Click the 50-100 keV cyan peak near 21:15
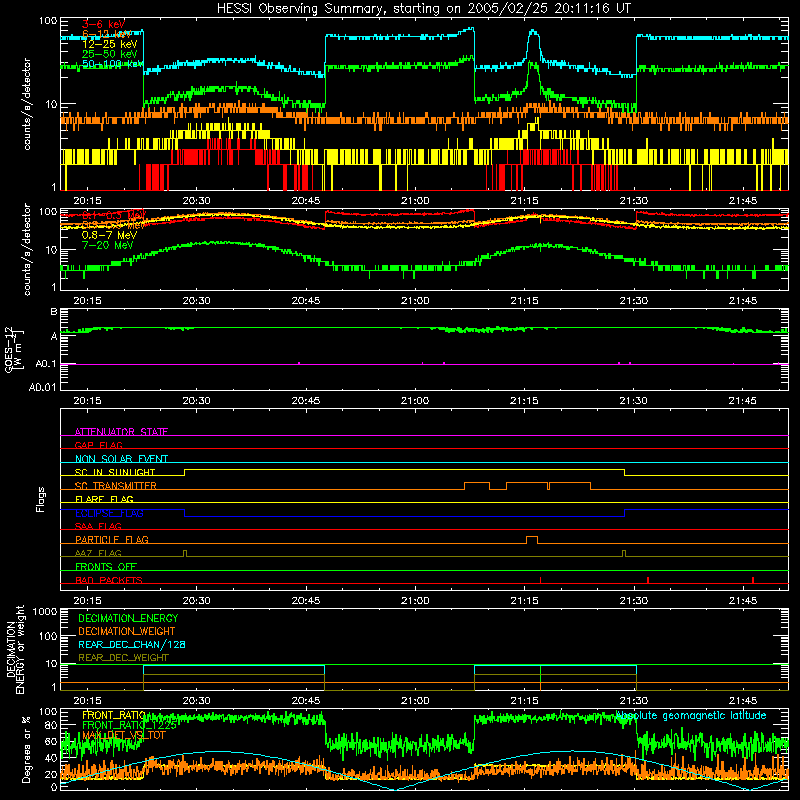800x800 pixels. click(x=534, y=34)
